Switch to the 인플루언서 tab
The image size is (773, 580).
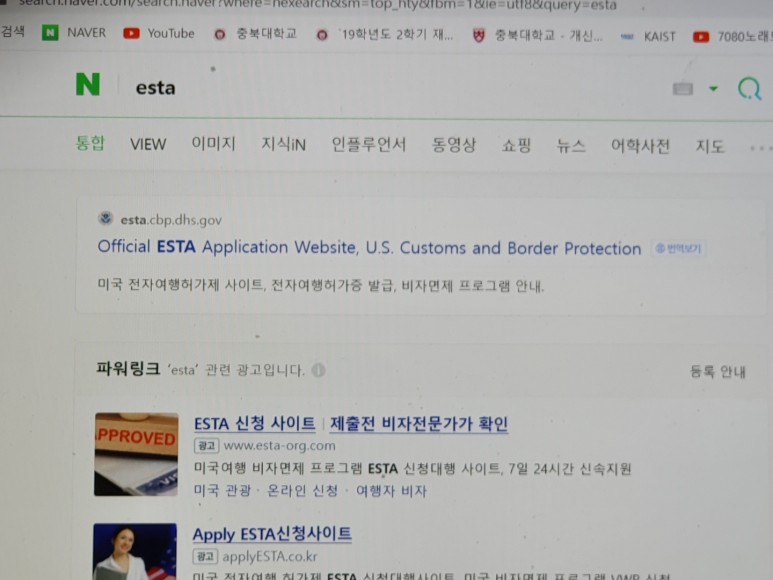[369, 145]
